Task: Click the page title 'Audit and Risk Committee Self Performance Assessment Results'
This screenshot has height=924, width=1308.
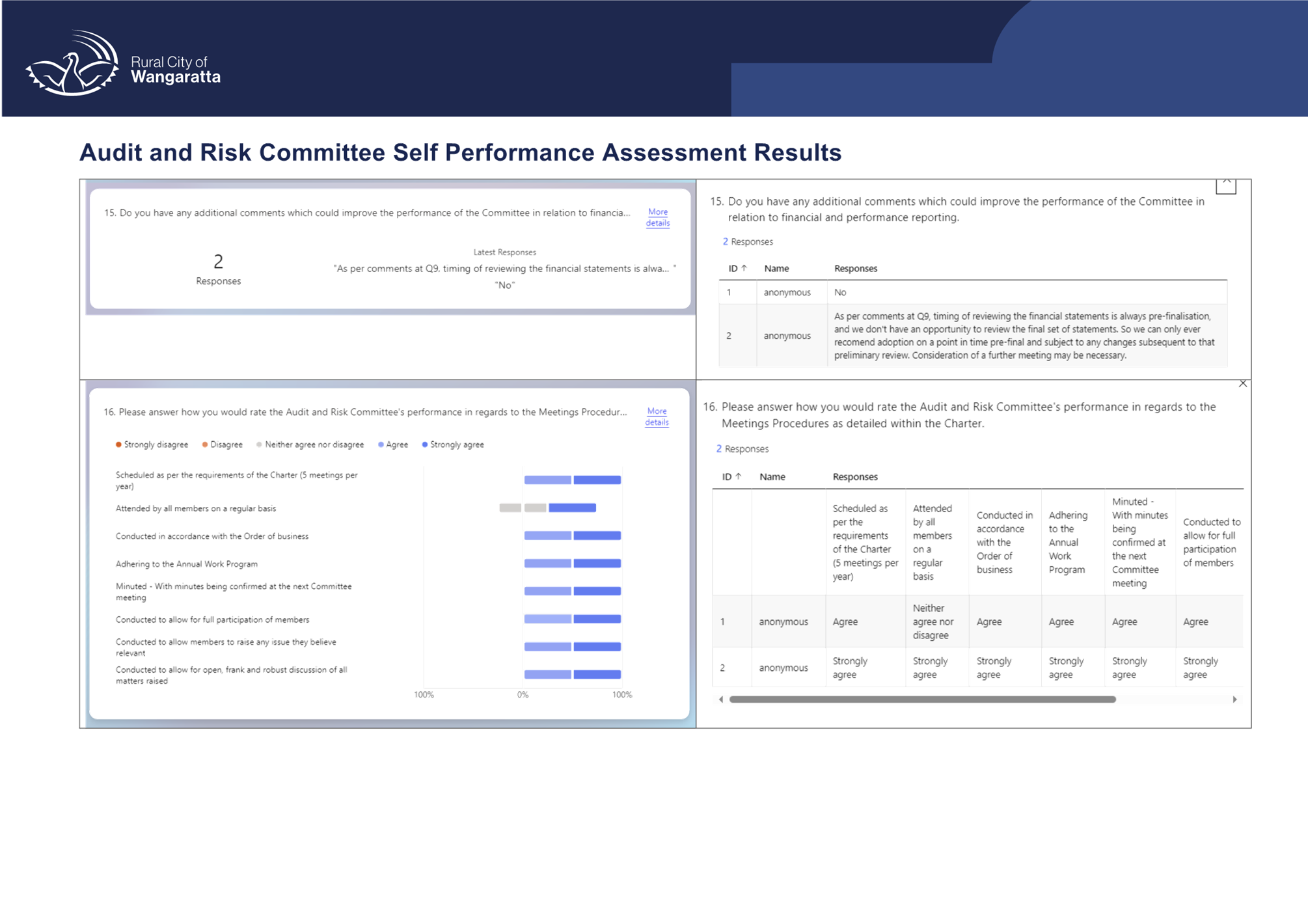Action: click(461, 152)
